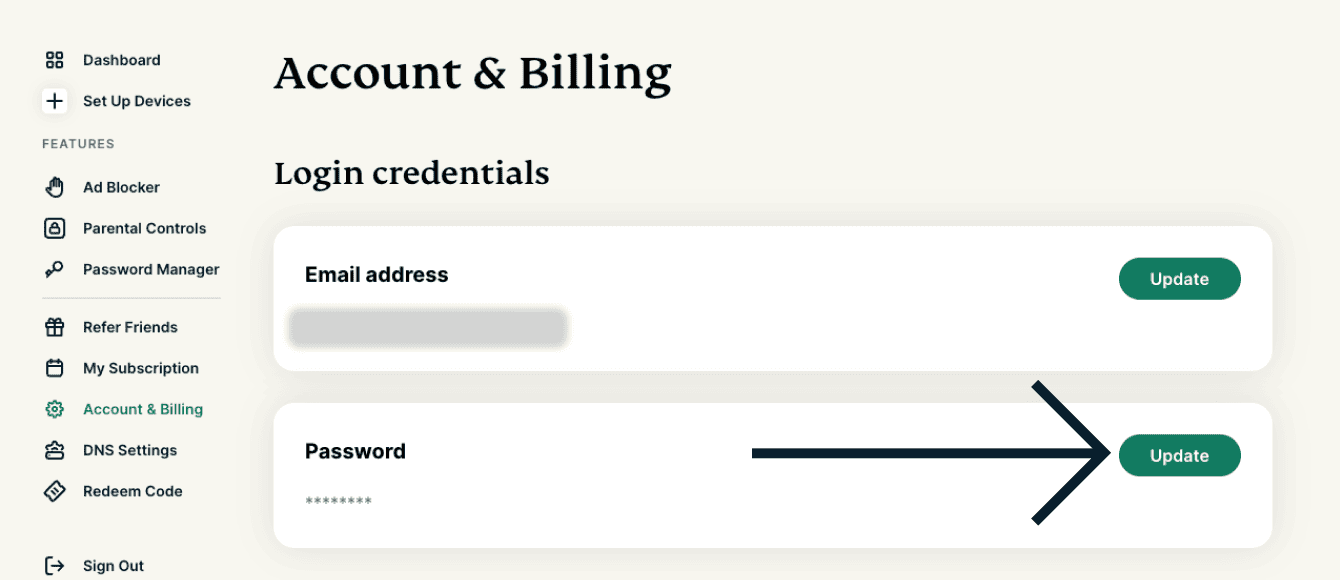Click the Ad Blocker hand icon
1340x580 pixels.
click(55, 187)
